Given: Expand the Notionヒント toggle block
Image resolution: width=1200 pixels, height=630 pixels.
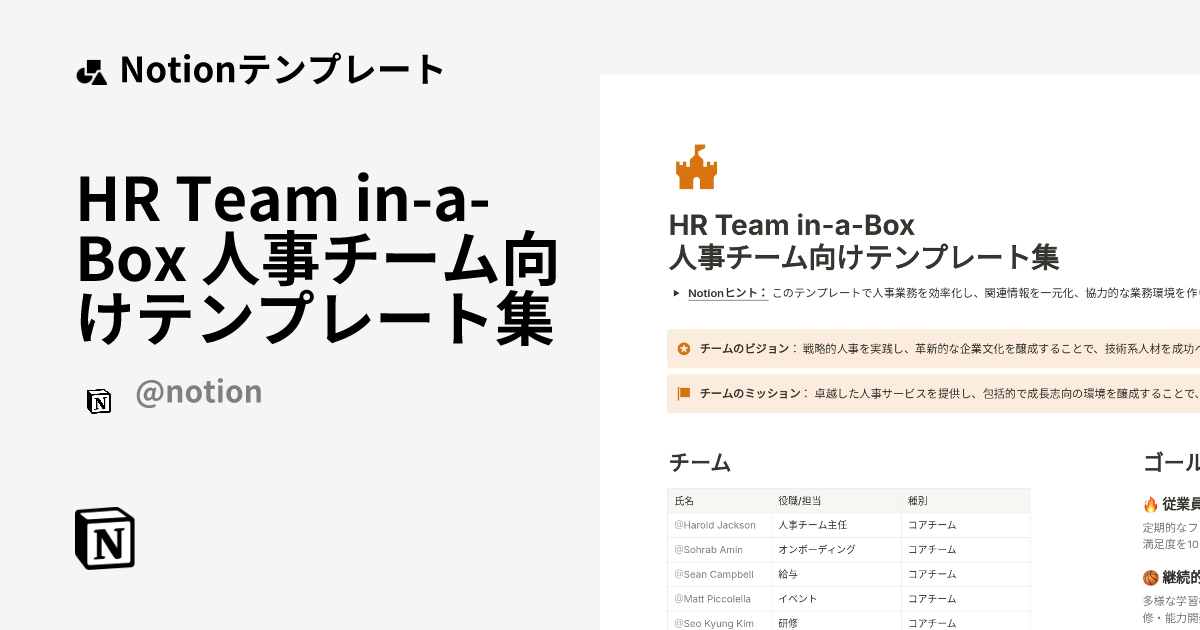Looking at the screenshot, I should pyautogui.click(x=675, y=293).
